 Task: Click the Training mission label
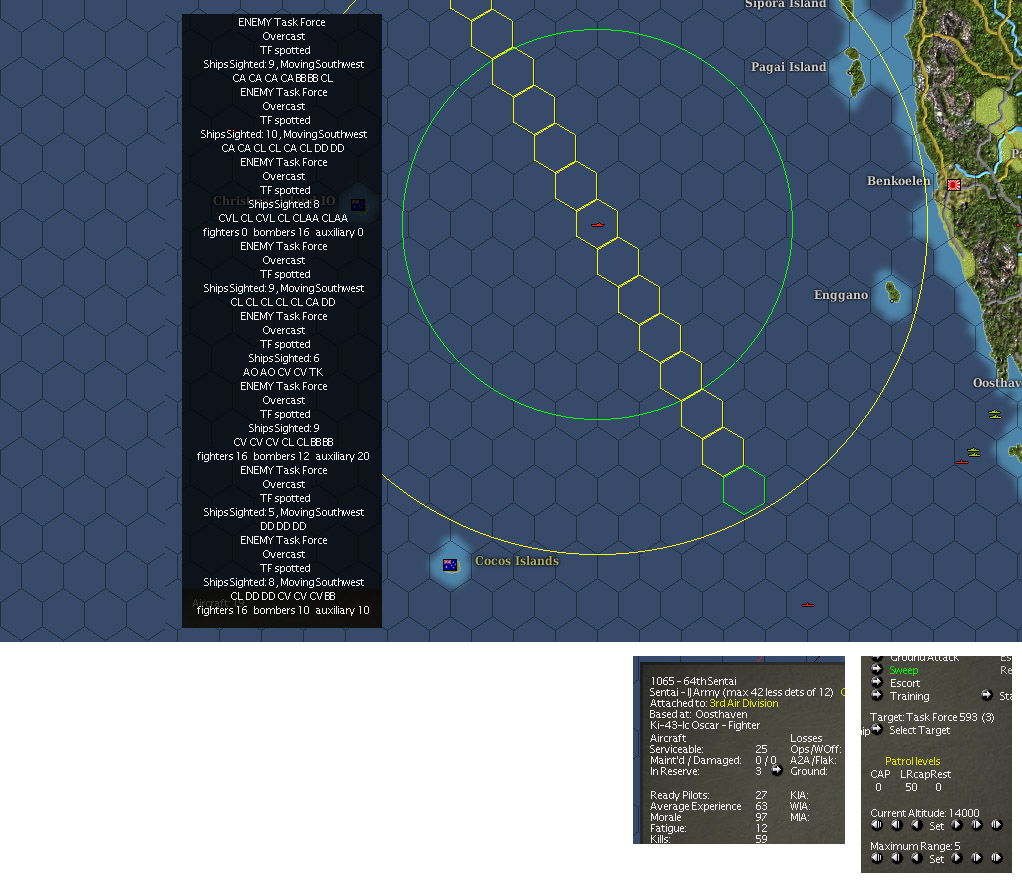909,696
